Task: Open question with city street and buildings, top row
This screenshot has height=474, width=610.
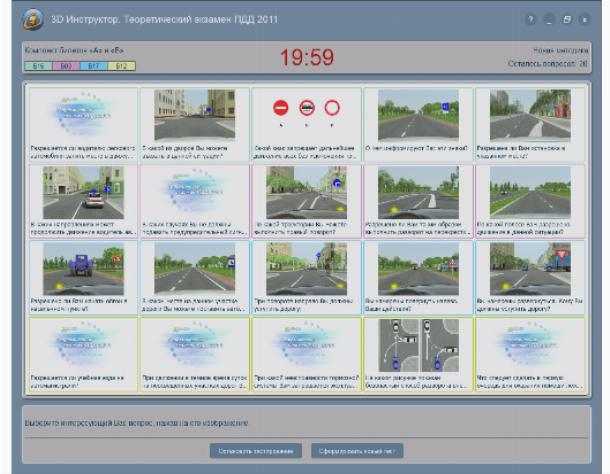Action: pyautogui.click(x=195, y=124)
